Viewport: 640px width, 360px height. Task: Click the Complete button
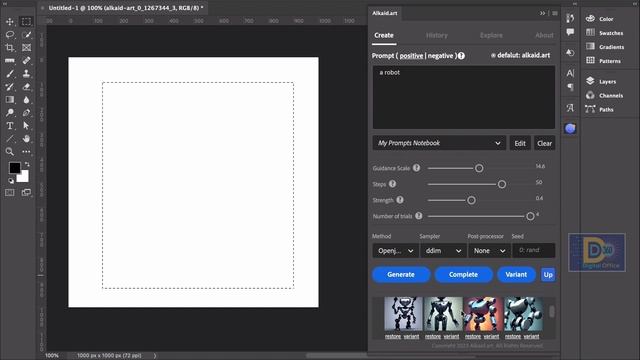coord(463,275)
